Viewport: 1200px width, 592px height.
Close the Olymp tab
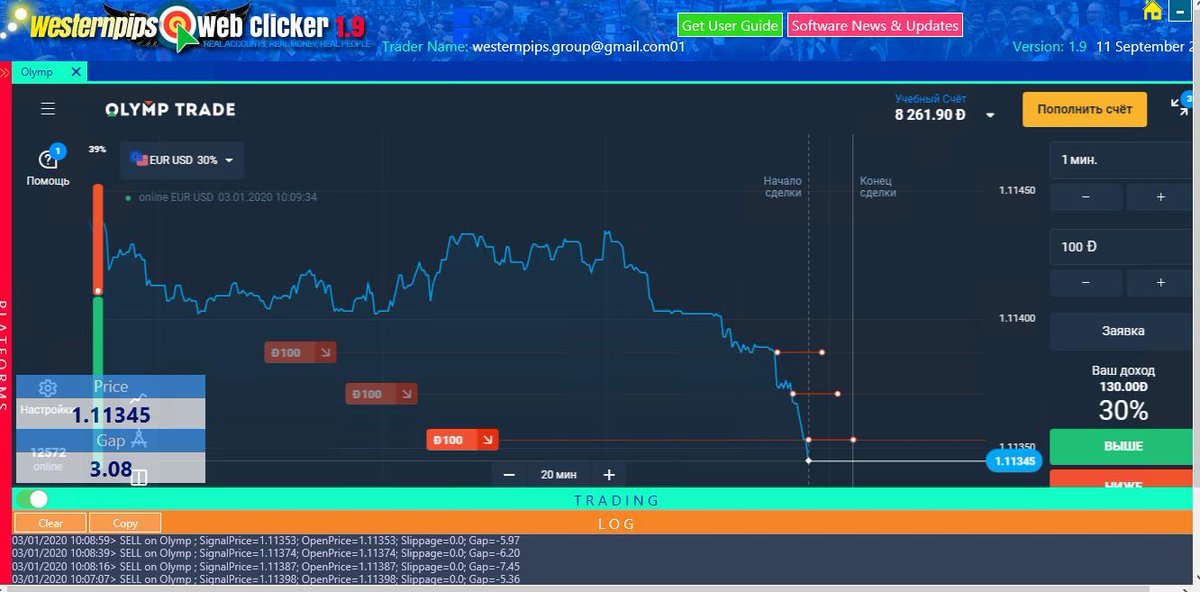(76, 72)
